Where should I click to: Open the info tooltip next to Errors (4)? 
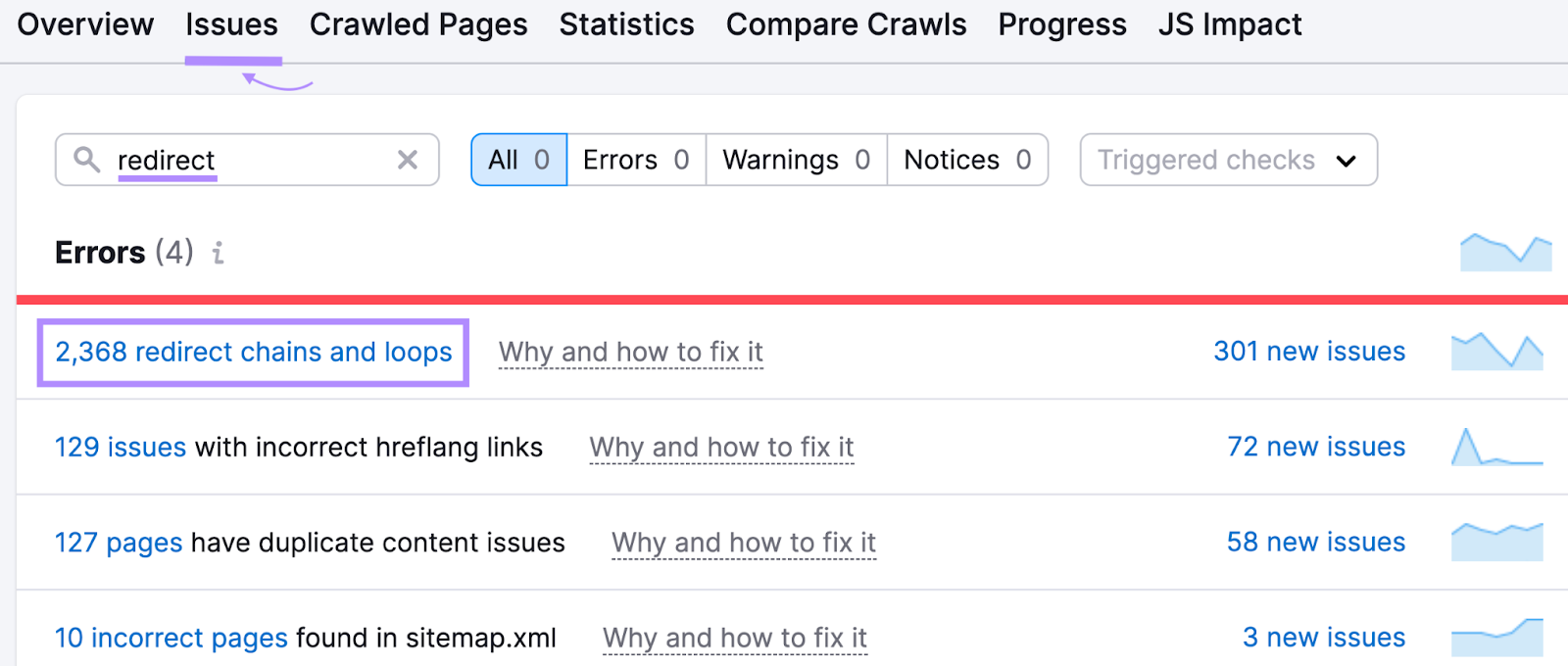218,253
